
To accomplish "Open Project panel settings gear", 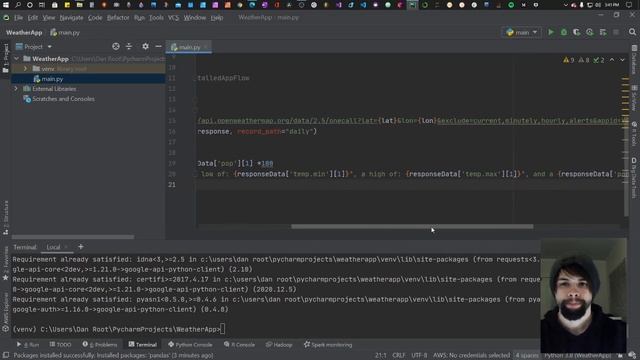I will 145,47.
